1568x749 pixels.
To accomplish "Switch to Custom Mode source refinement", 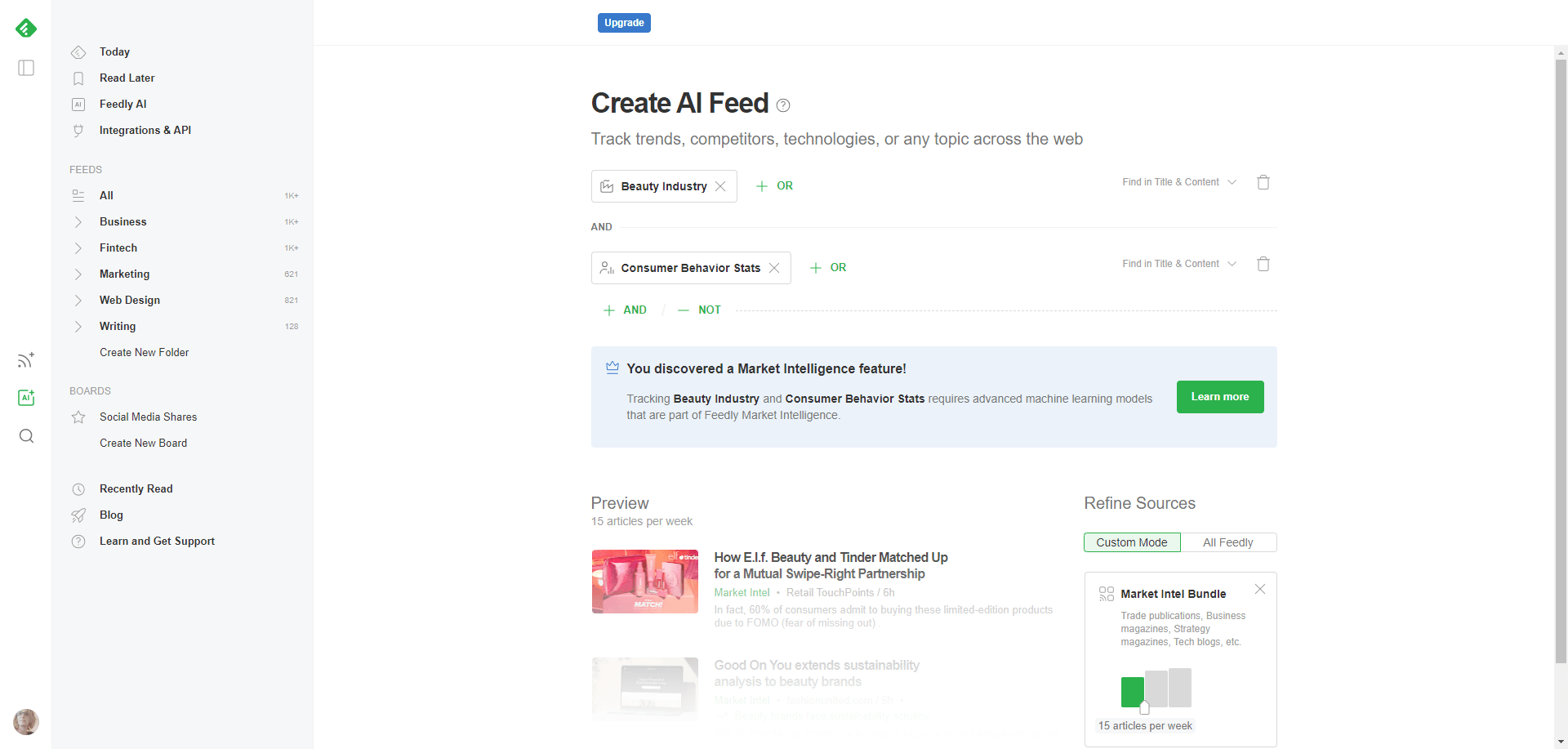I will (1131, 542).
